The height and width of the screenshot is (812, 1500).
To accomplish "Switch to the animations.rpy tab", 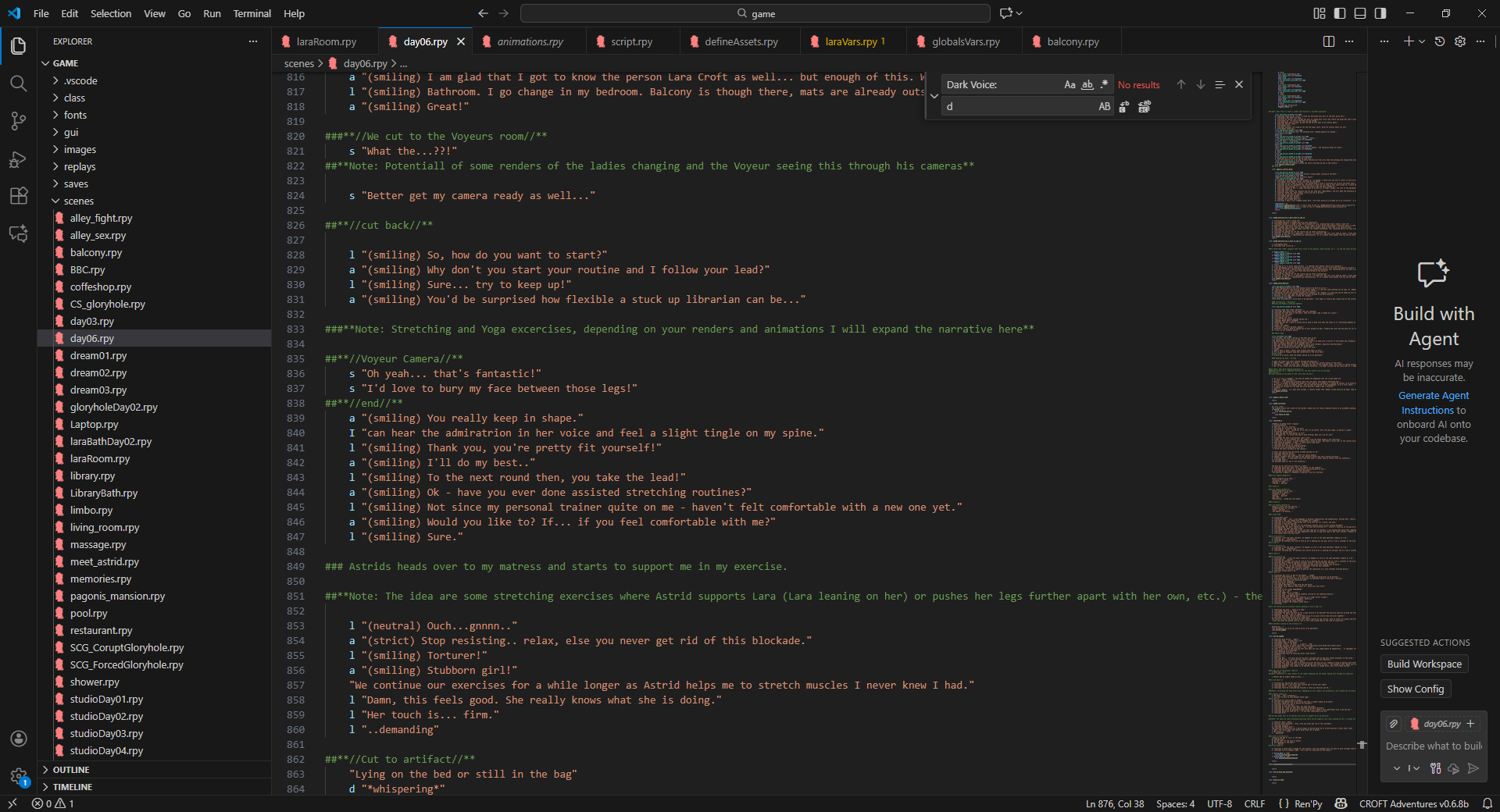I will click(530, 41).
